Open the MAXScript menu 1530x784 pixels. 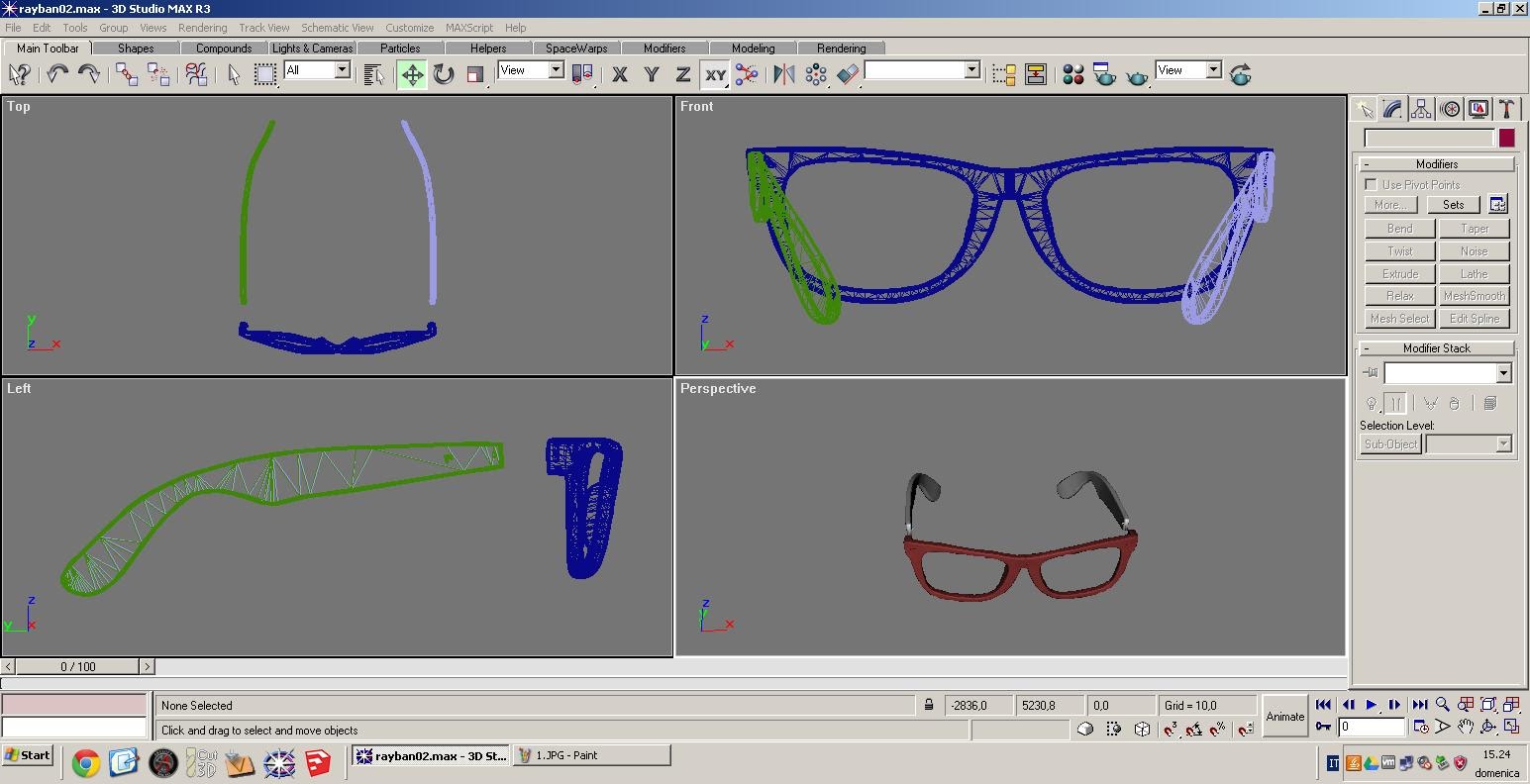coord(469,28)
